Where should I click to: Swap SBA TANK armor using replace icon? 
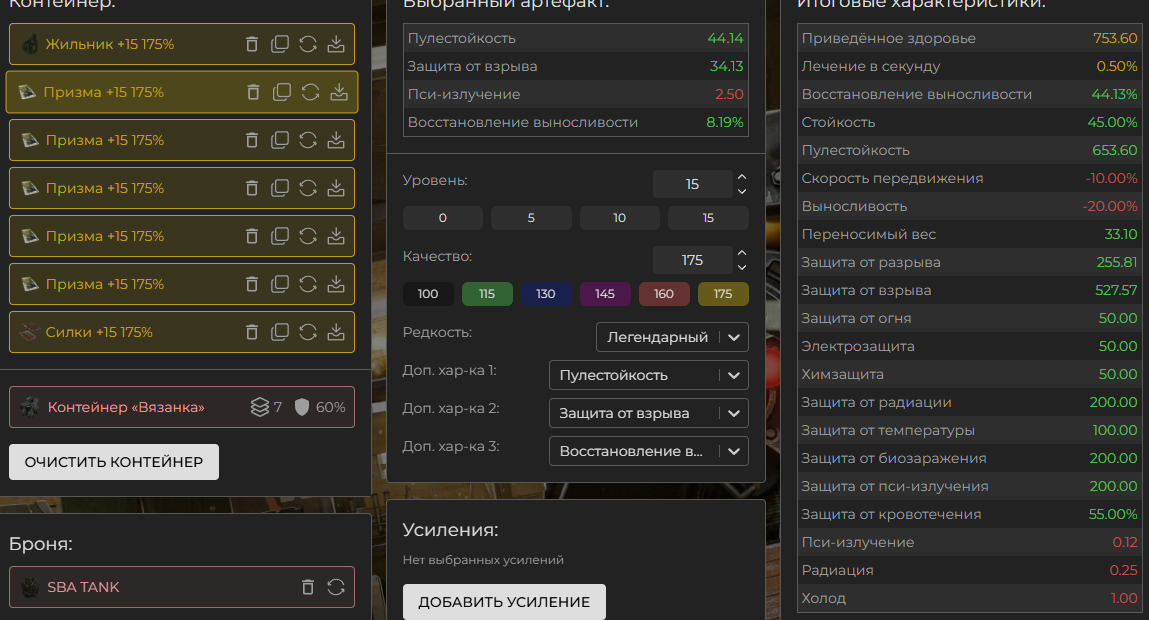(336, 587)
